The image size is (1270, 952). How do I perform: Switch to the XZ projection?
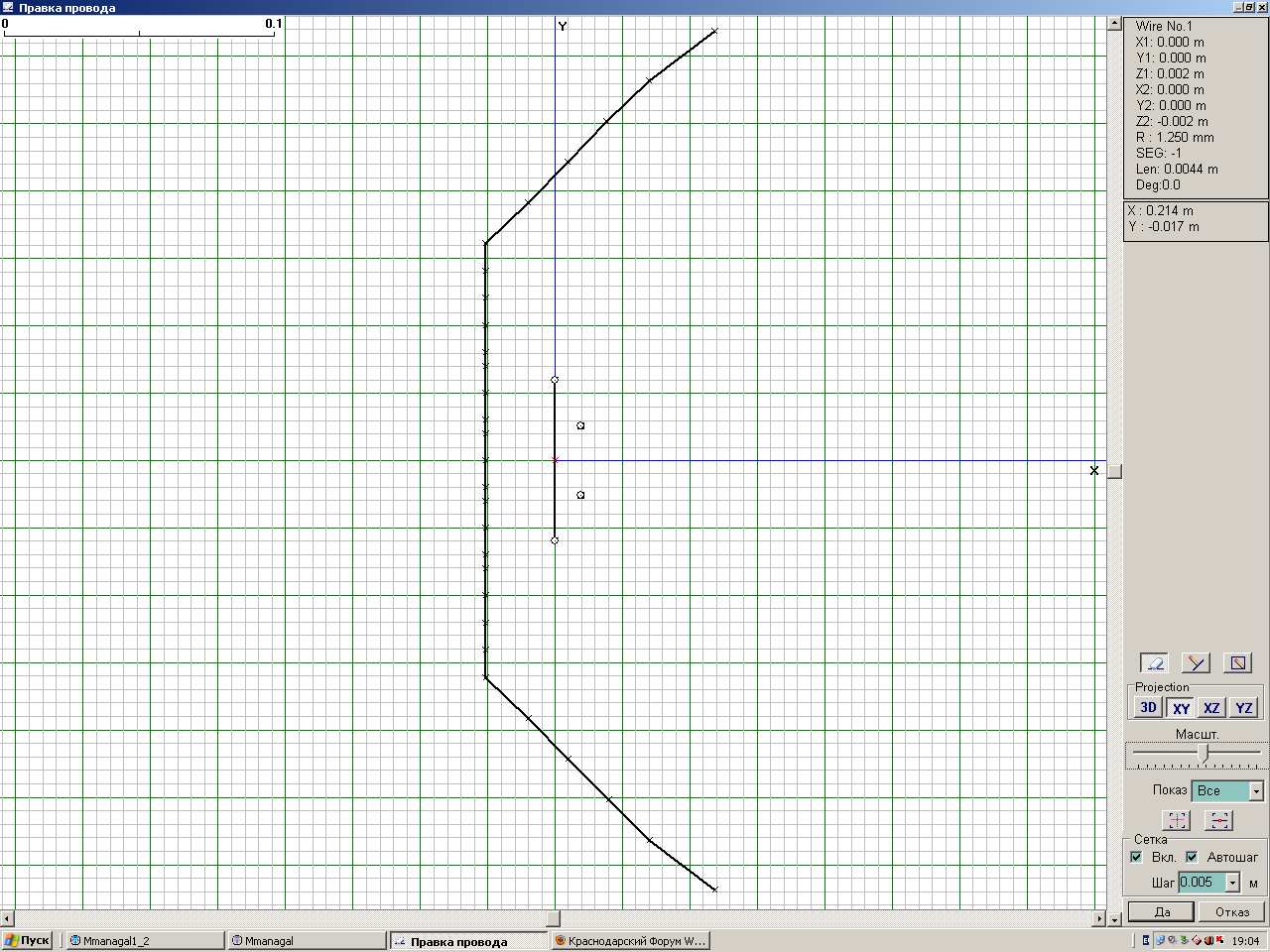1211,707
